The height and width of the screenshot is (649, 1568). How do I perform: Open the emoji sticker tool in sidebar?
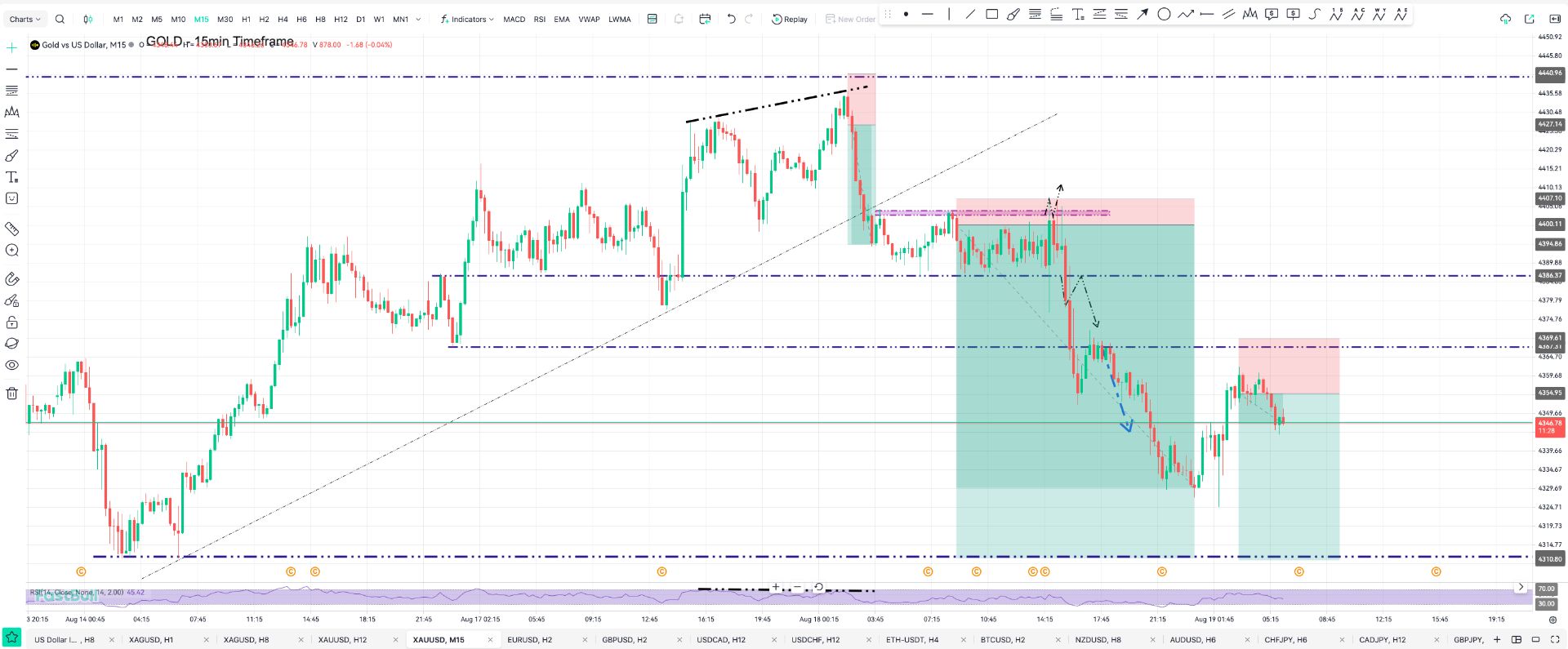pos(11,198)
